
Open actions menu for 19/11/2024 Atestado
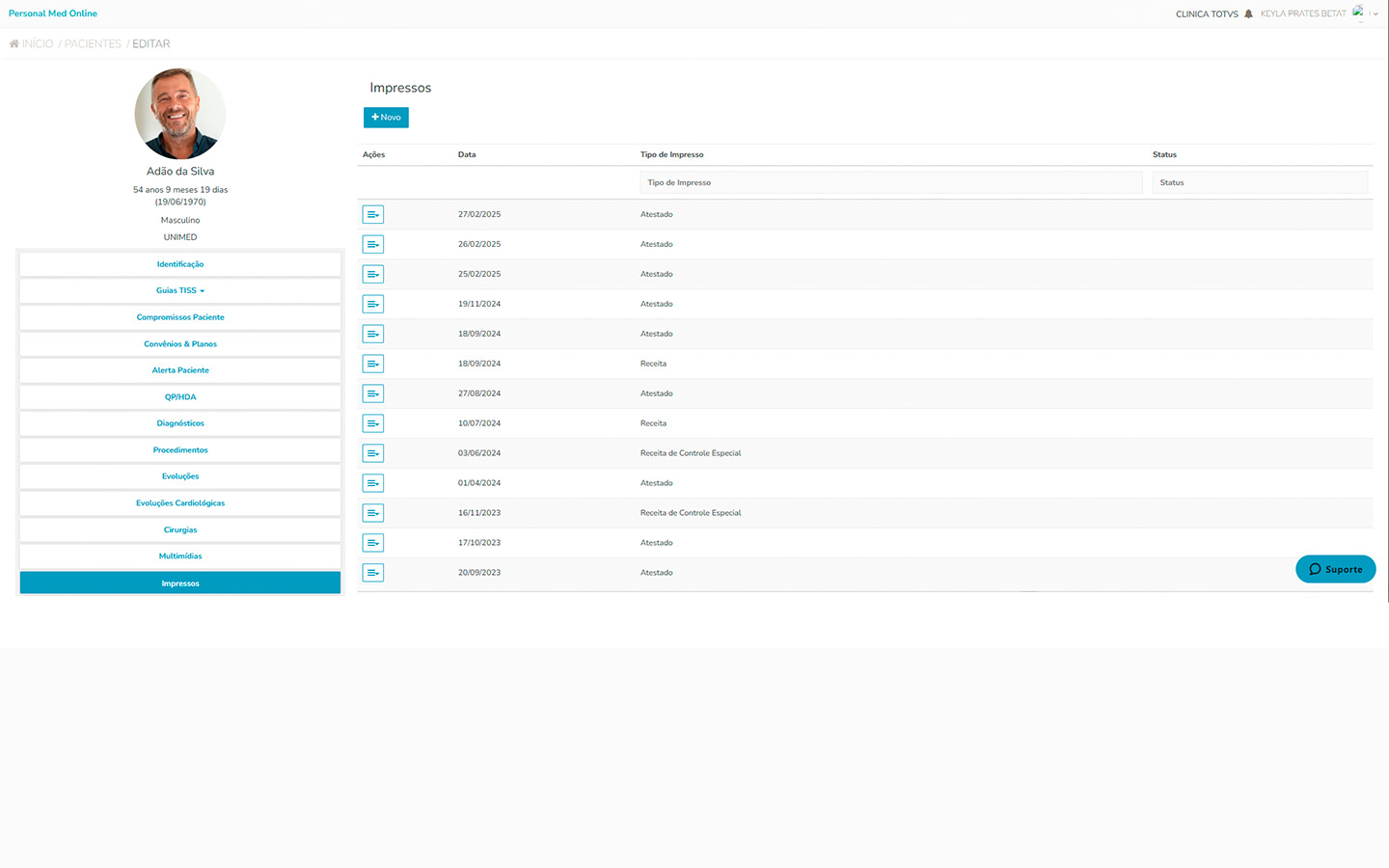373,305
